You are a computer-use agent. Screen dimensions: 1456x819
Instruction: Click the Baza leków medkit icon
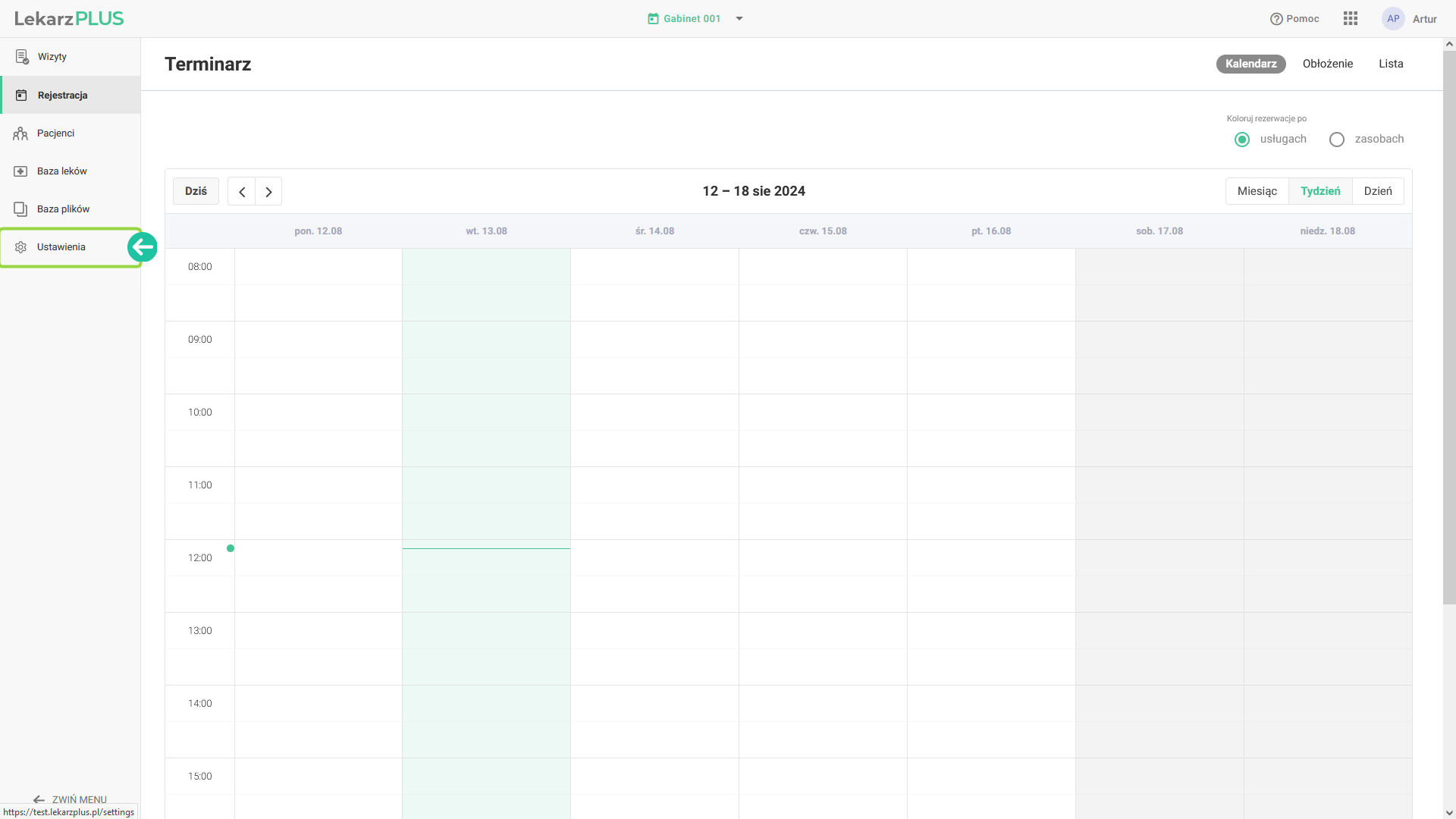click(x=20, y=171)
